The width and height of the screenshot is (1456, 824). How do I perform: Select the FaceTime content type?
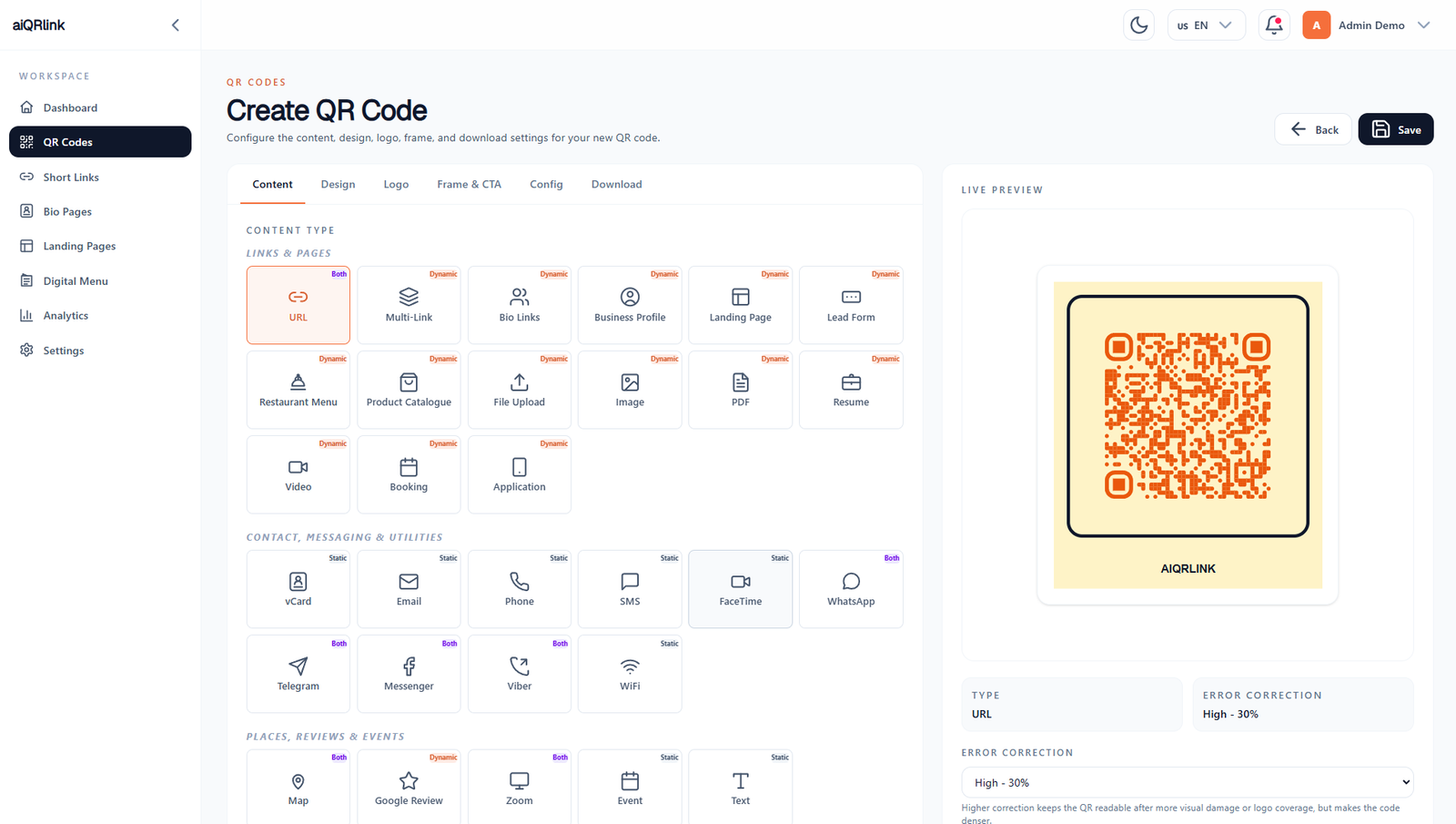[741, 589]
